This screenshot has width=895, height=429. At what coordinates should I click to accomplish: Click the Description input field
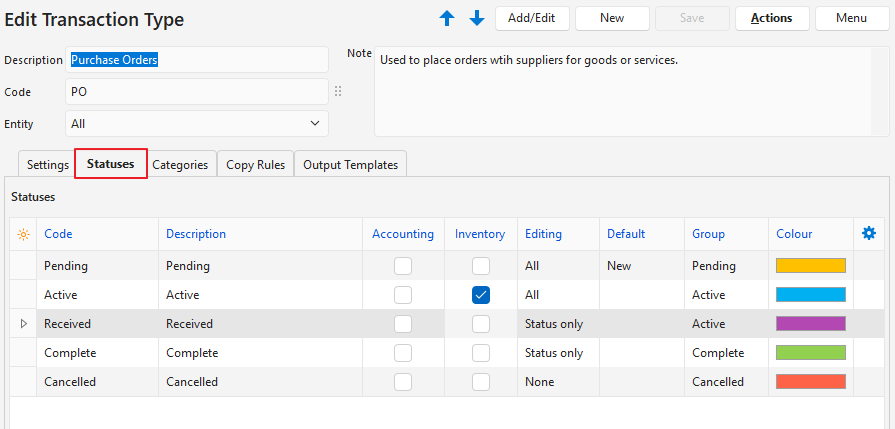[196, 60]
